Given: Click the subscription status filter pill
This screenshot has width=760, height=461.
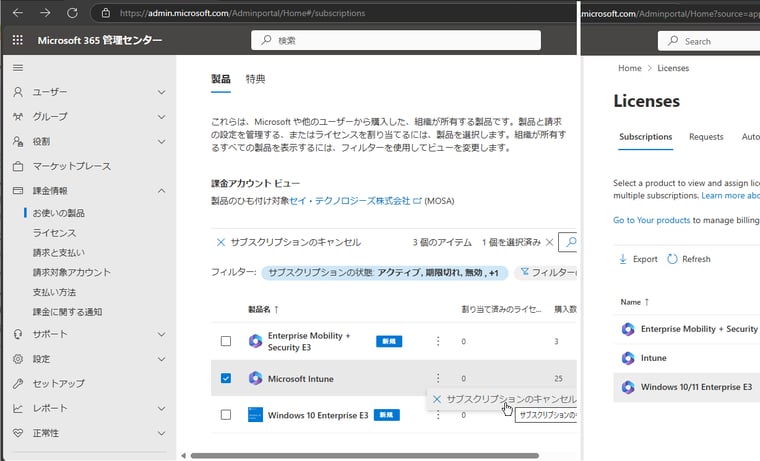Looking at the screenshot, I should pyautogui.click(x=384, y=273).
